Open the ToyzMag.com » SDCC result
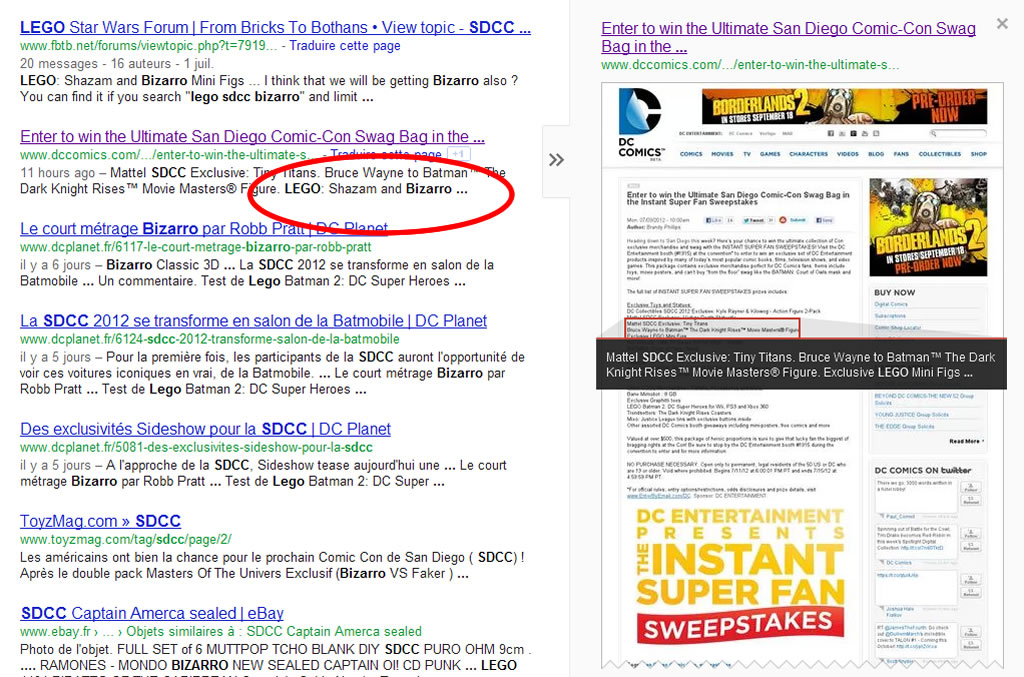 coord(100,521)
